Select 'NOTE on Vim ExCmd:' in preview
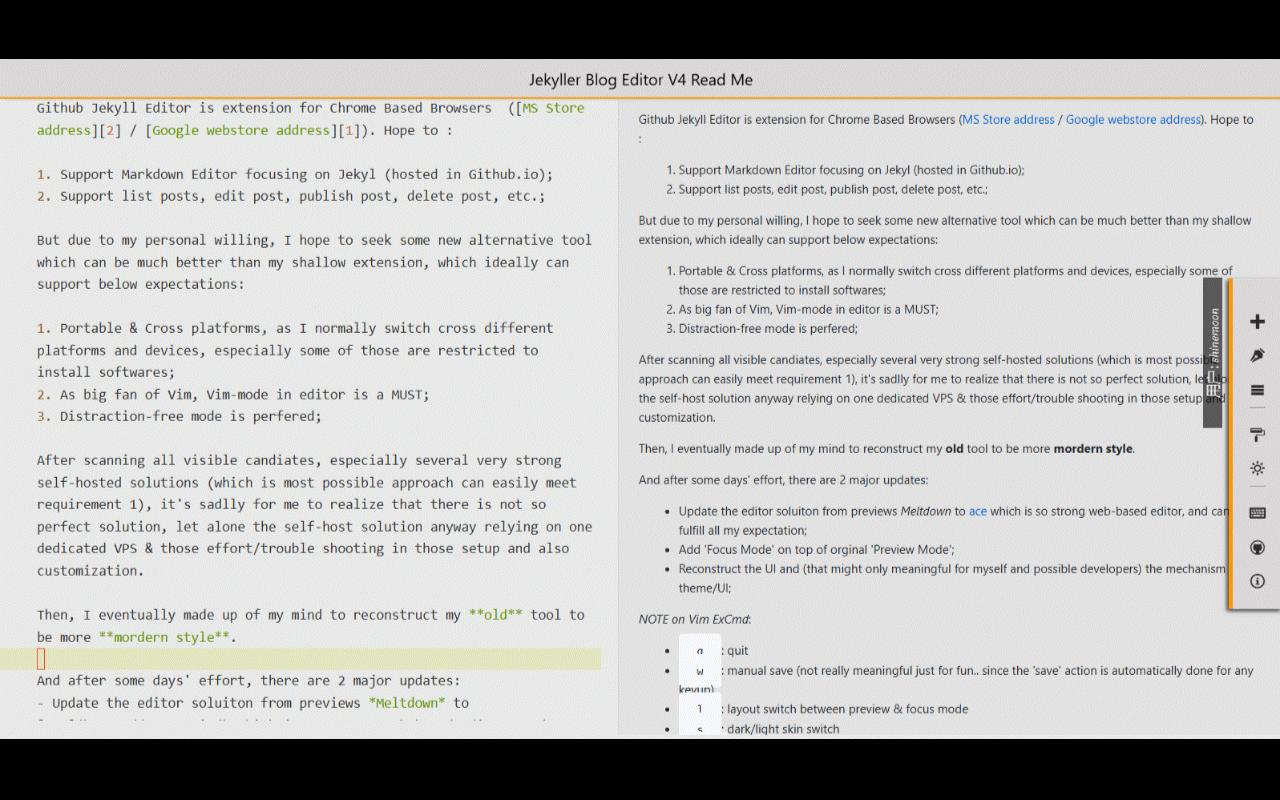The image size is (1280, 800). coord(694,619)
